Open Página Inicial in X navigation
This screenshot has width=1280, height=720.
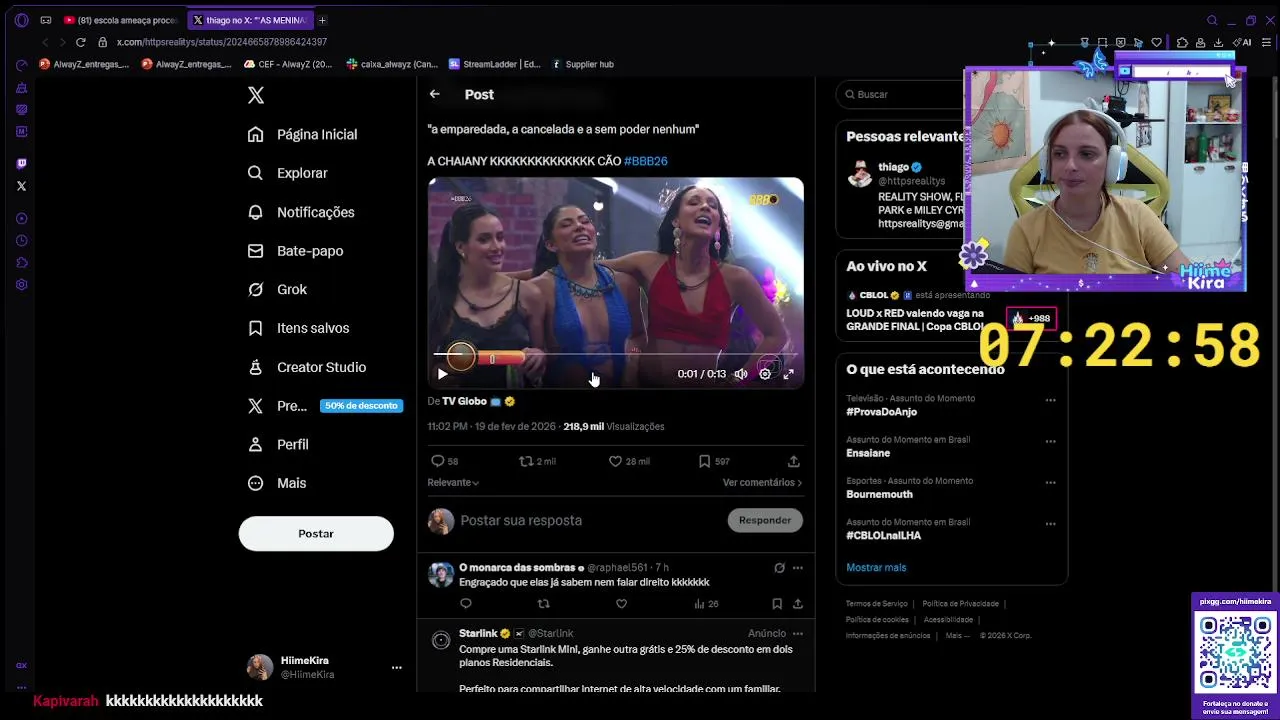click(x=302, y=134)
